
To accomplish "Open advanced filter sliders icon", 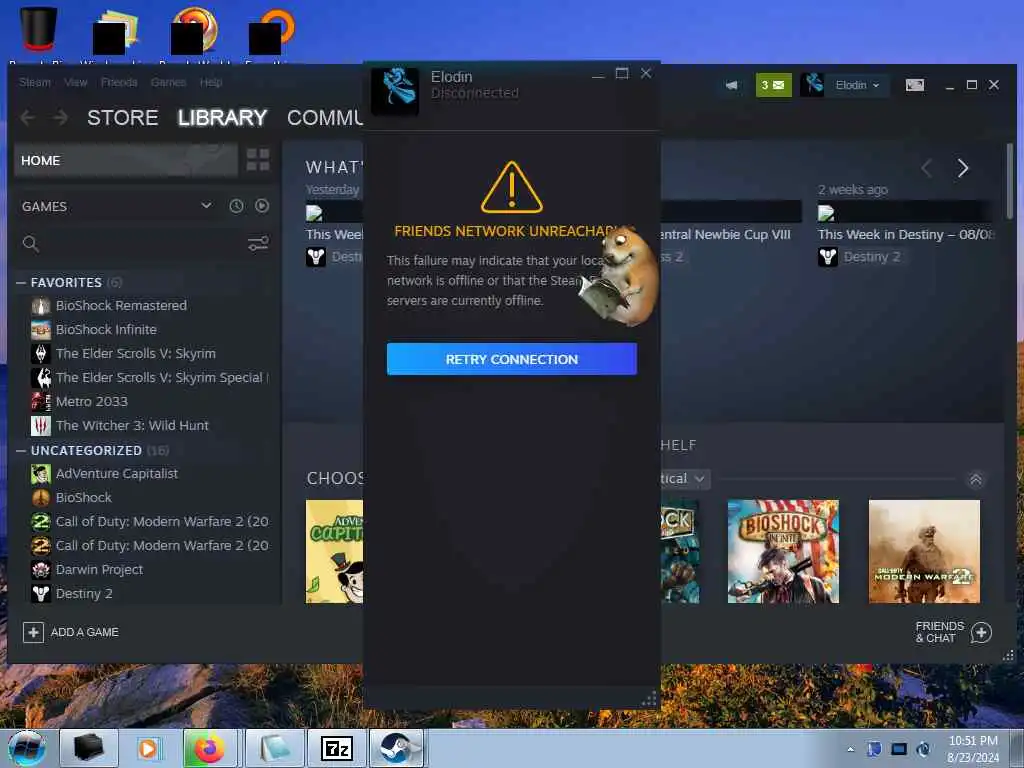I will [x=258, y=244].
